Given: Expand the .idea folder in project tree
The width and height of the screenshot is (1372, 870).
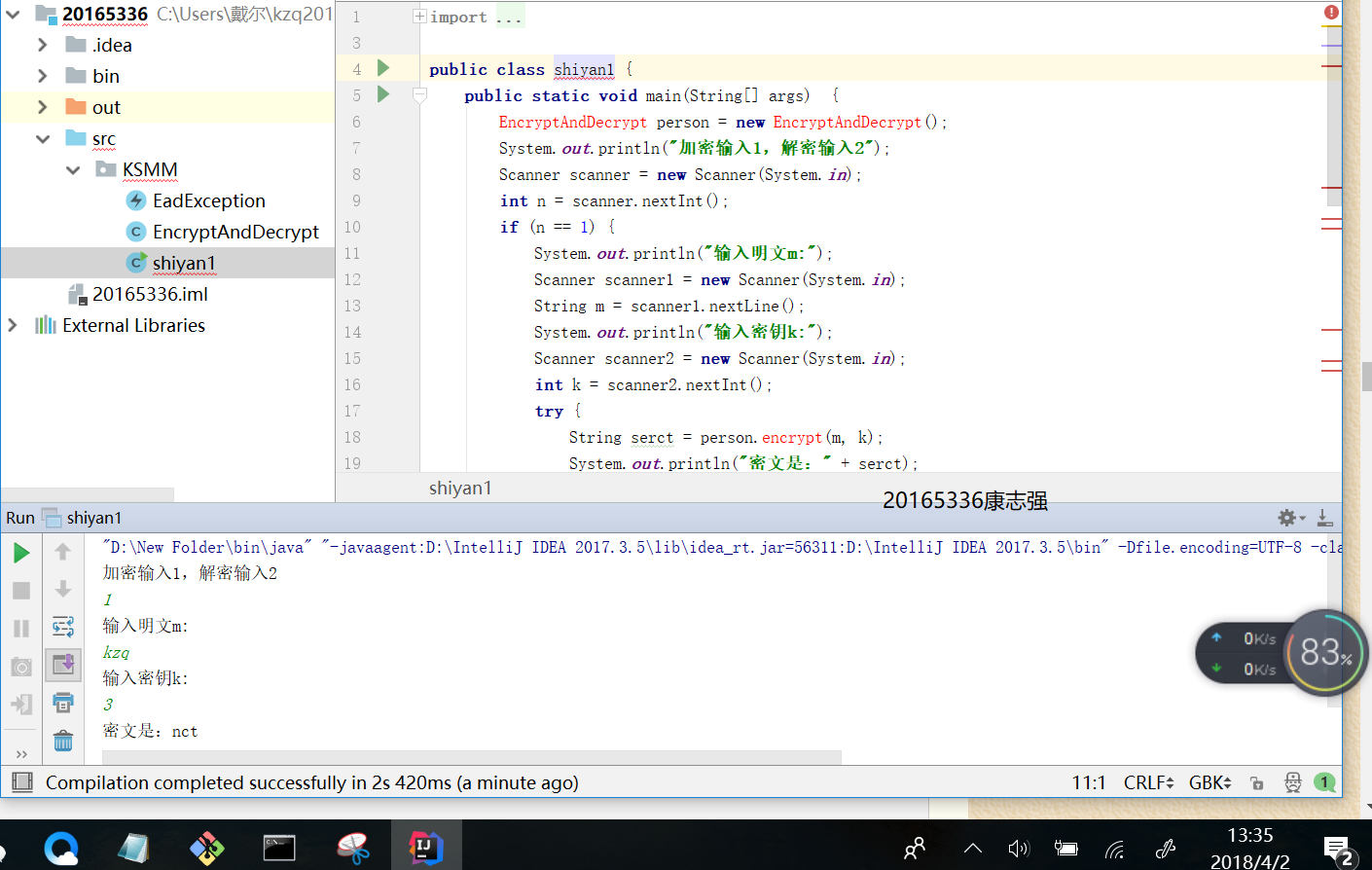Looking at the screenshot, I should pyautogui.click(x=42, y=45).
